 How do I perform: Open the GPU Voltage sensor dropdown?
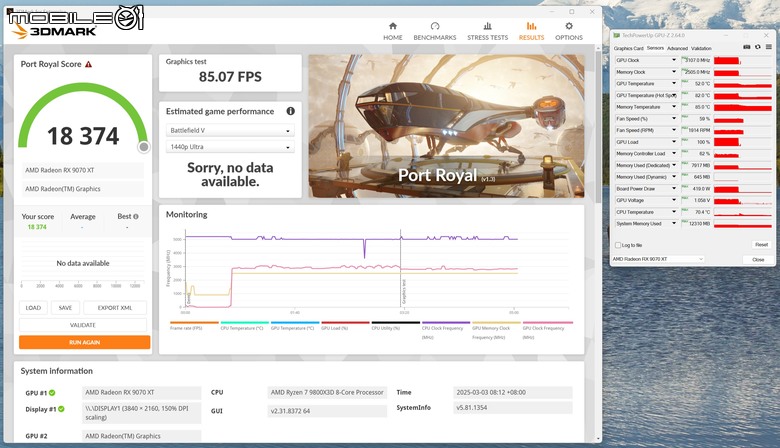pos(674,200)
